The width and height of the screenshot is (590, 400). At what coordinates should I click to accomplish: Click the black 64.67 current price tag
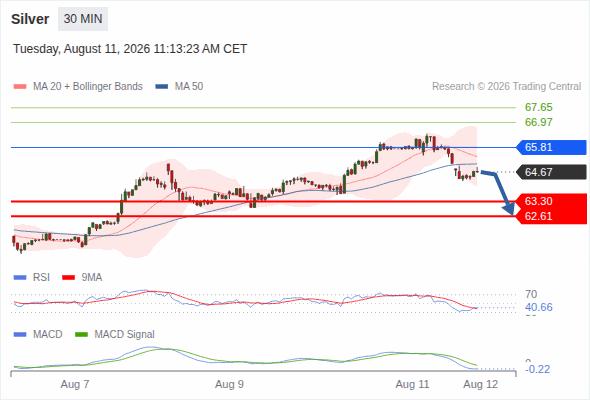551,172
